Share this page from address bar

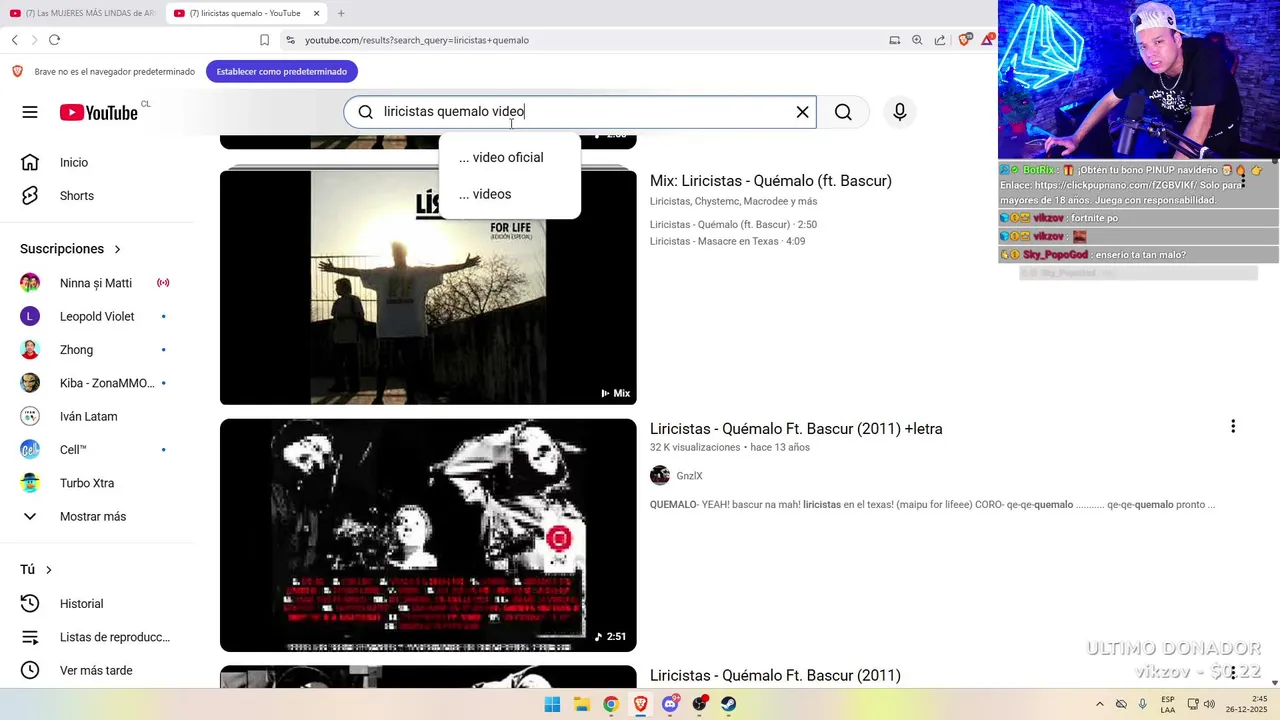coord(940,40)
